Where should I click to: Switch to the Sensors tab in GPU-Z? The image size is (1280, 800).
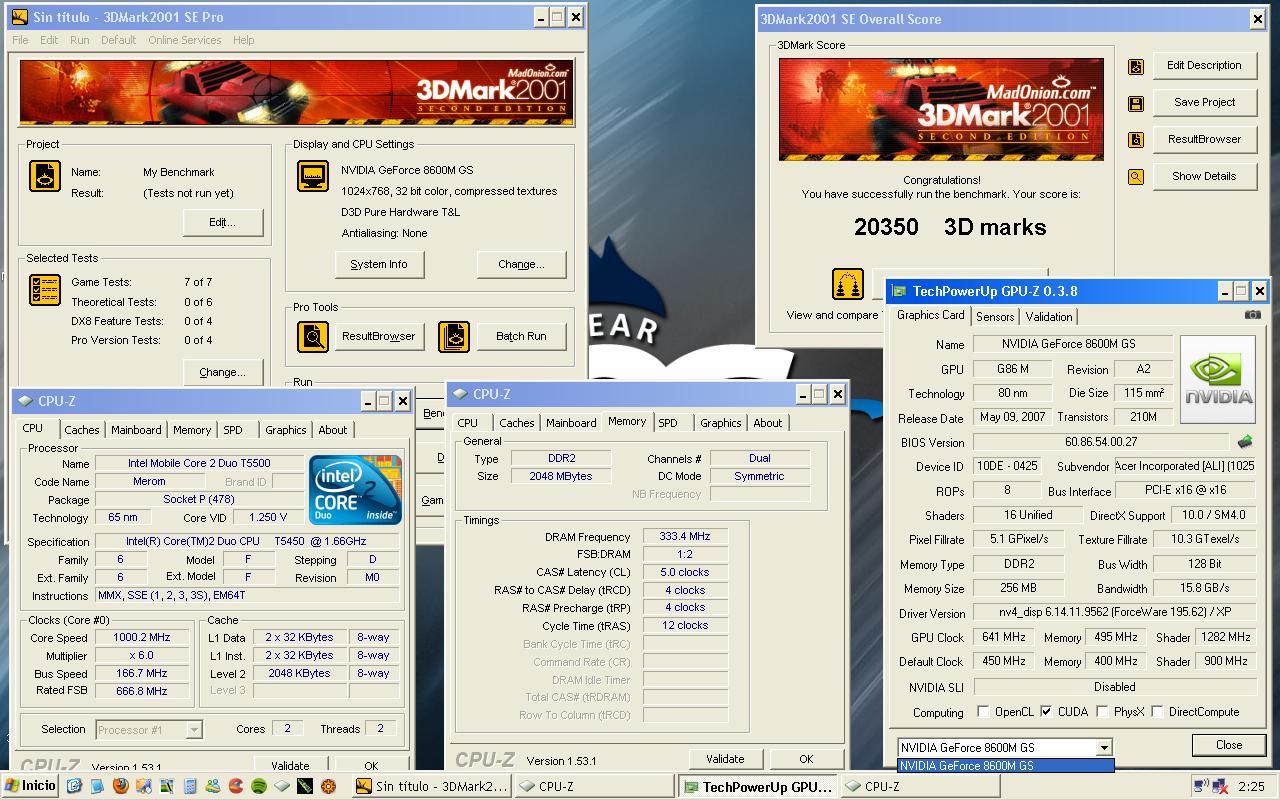[995, 316]
